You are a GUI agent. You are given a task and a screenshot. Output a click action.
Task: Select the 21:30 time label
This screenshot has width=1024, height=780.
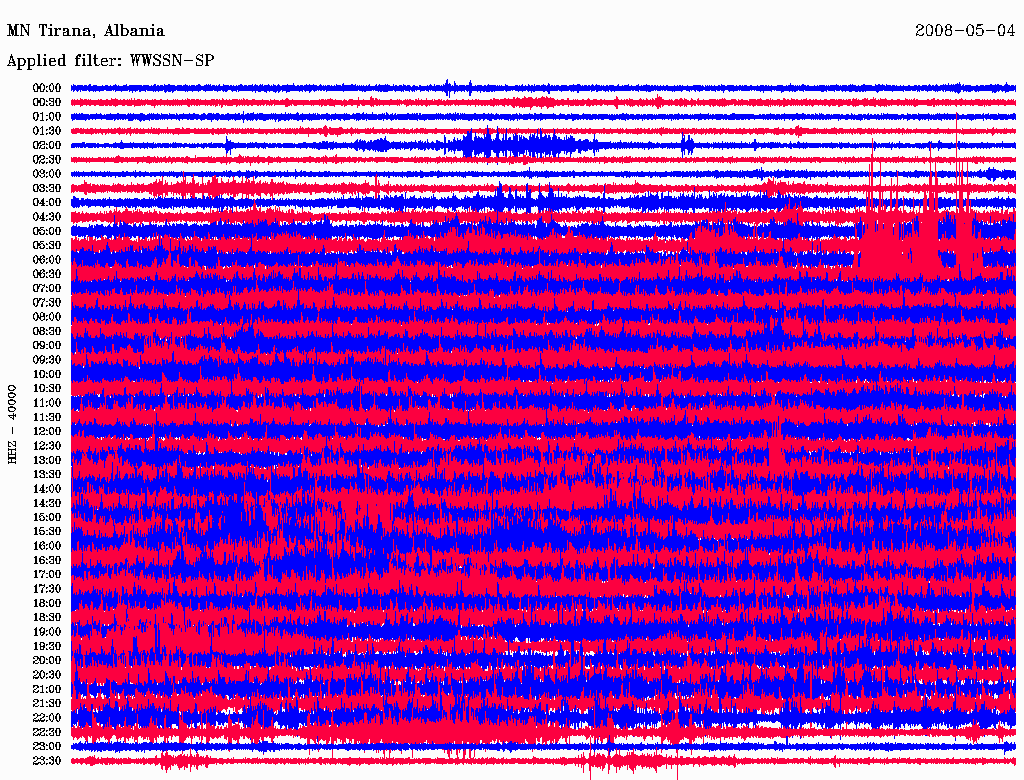(47, 704)
